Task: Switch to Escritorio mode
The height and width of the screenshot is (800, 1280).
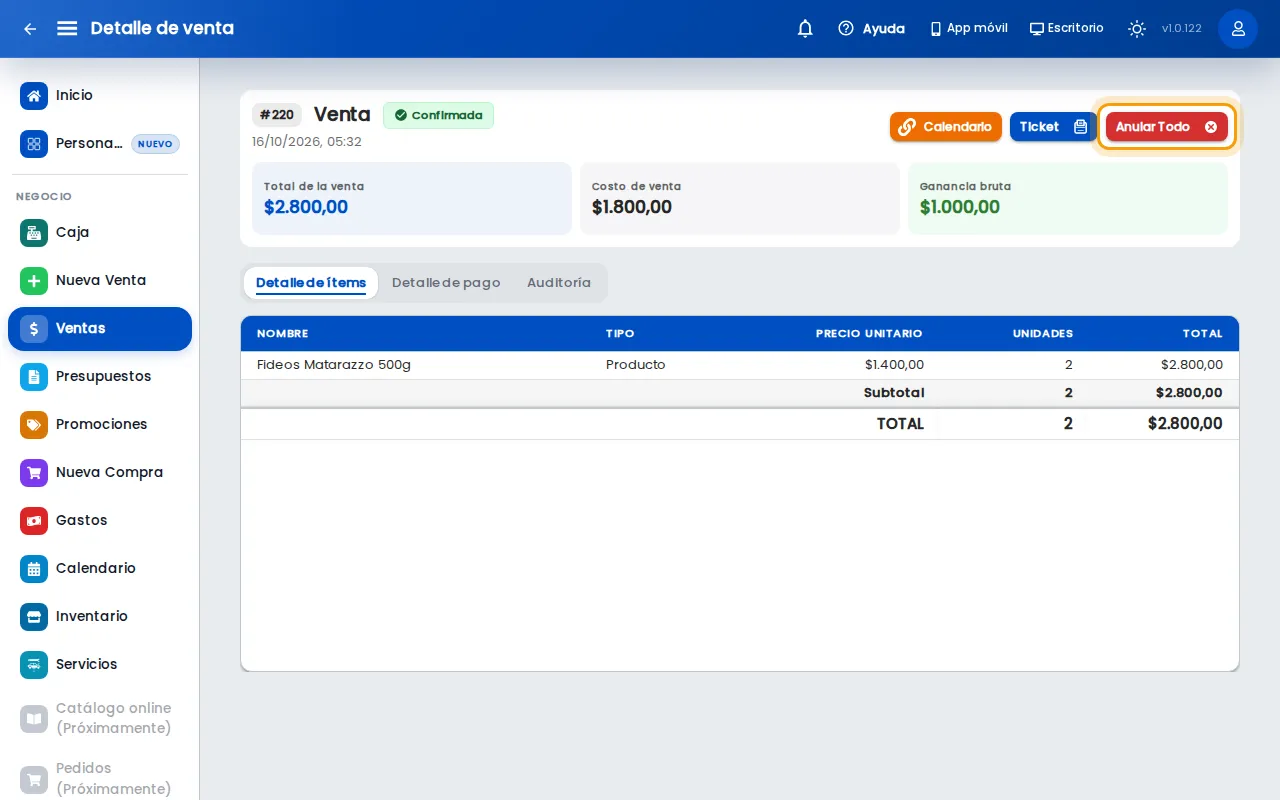Action: [x=1066, y=29]
